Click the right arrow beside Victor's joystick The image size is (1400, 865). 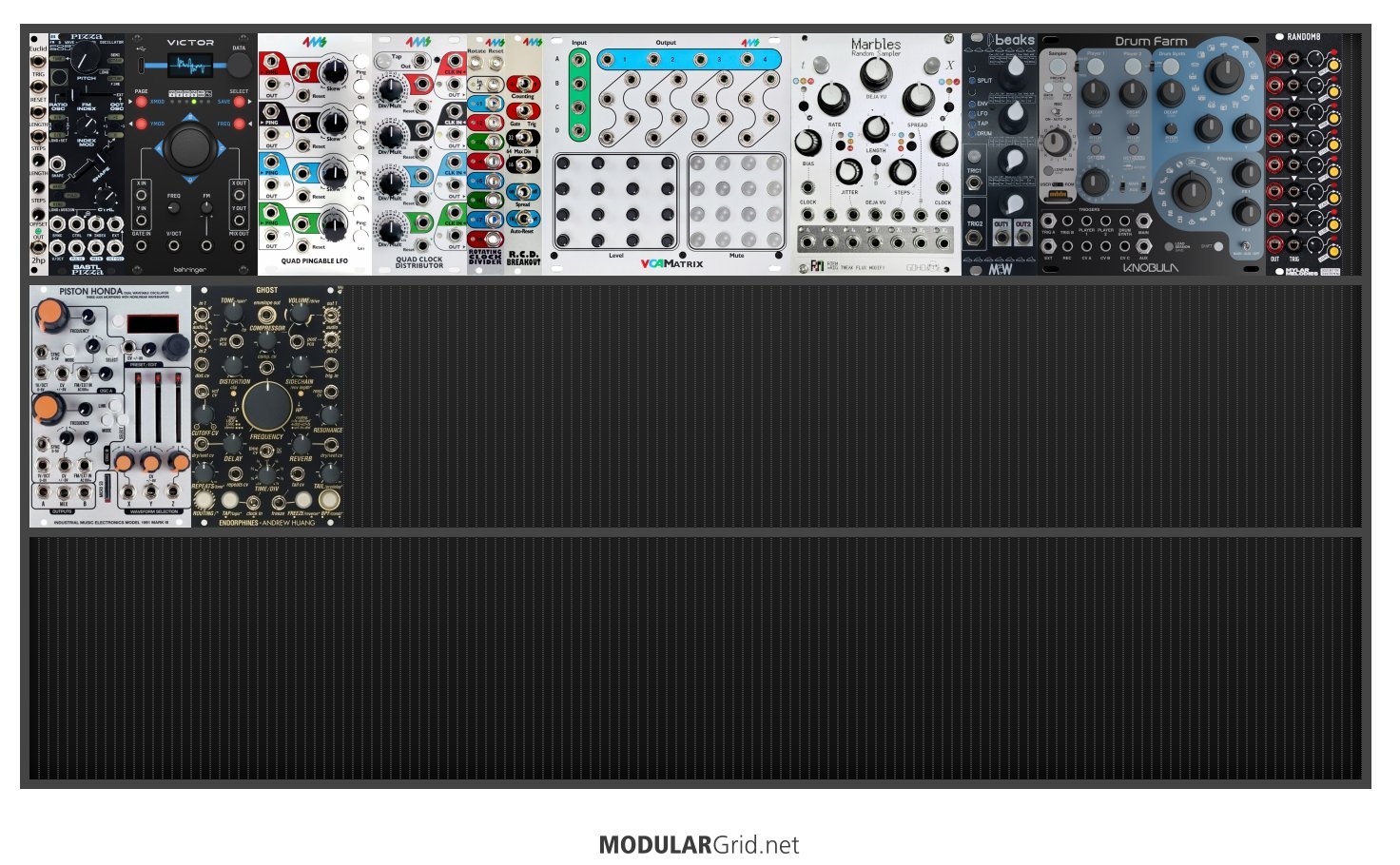point(224,149)
